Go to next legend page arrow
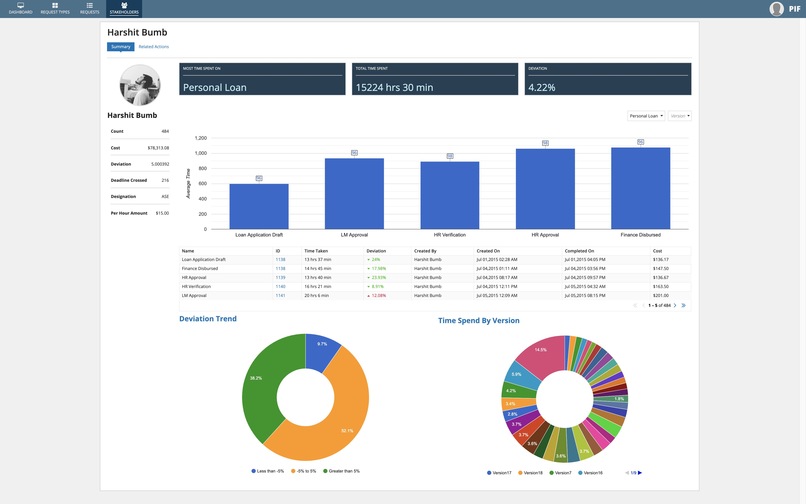Screen dimensions: 806x504 tap(640, 473)
